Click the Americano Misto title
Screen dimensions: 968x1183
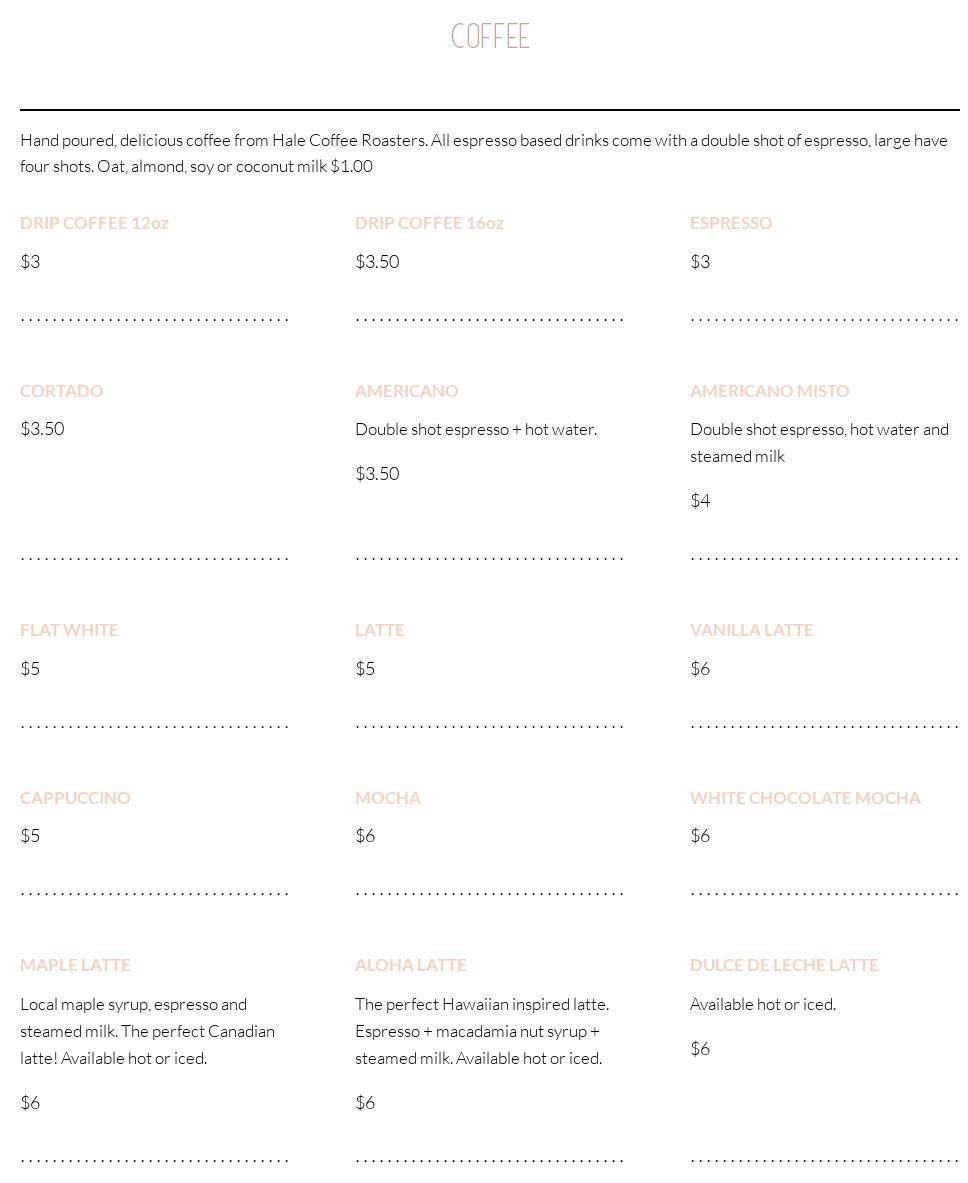(x=769, y=391)
